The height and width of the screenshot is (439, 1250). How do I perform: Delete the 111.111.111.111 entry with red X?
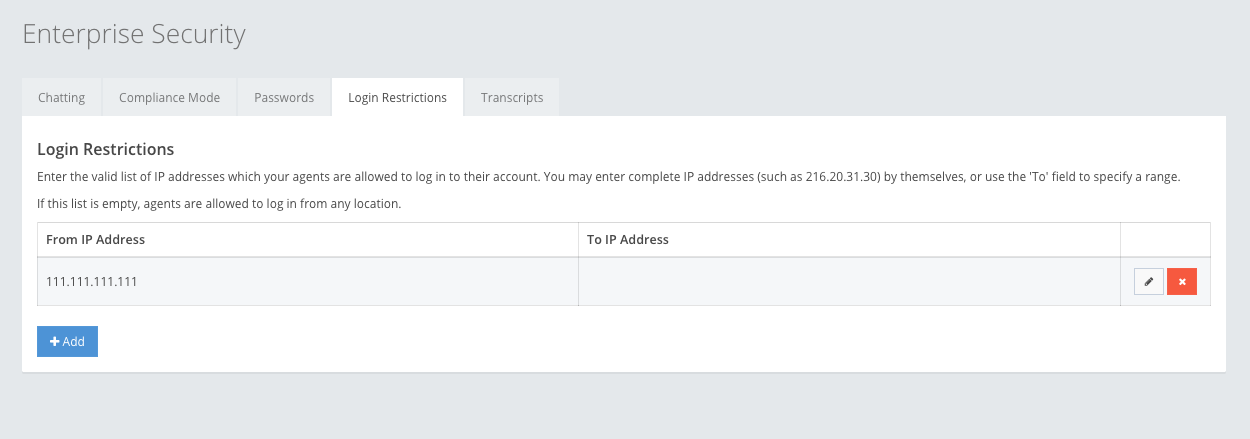(x=1182, y=282)
